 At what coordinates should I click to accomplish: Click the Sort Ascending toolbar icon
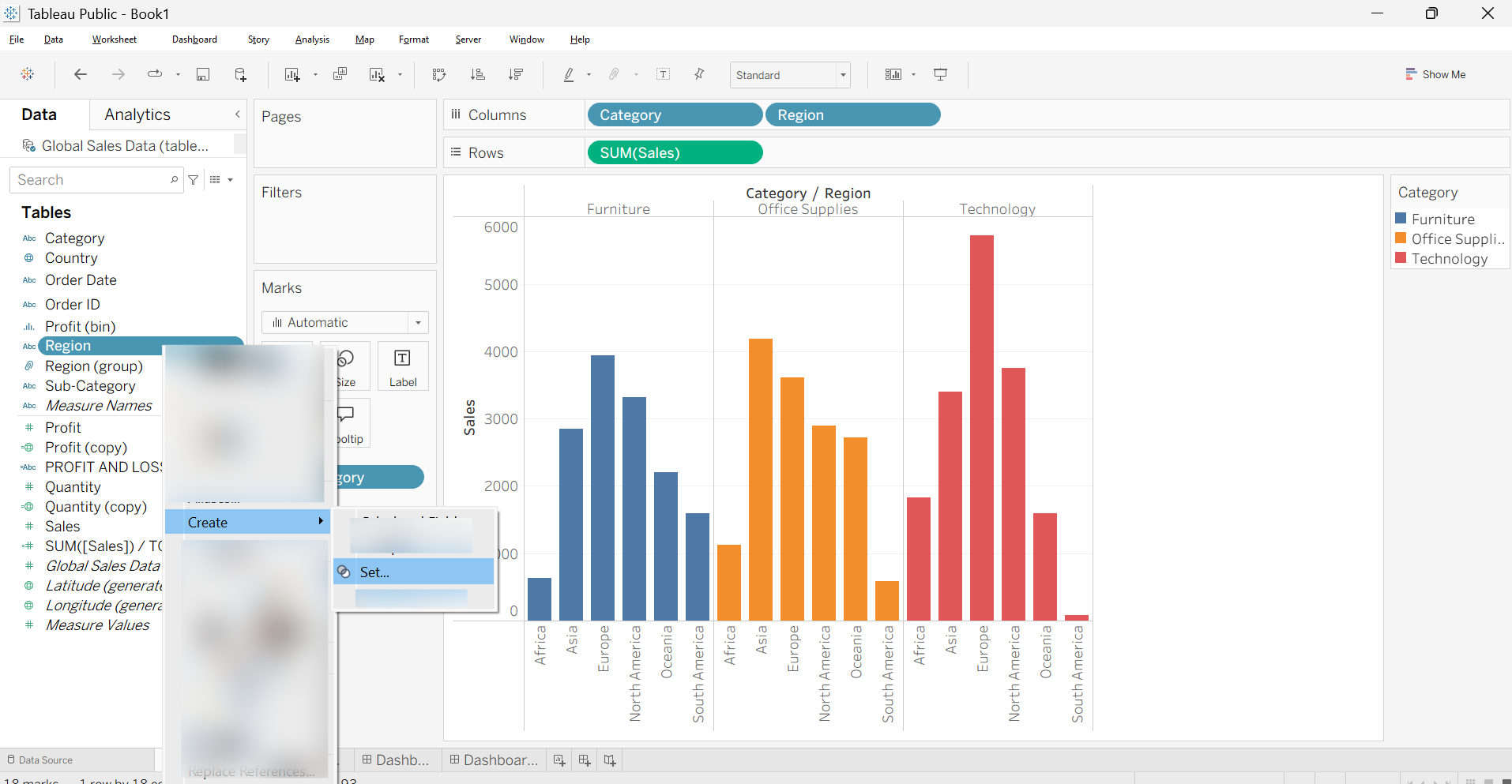(x=477, y=74)
